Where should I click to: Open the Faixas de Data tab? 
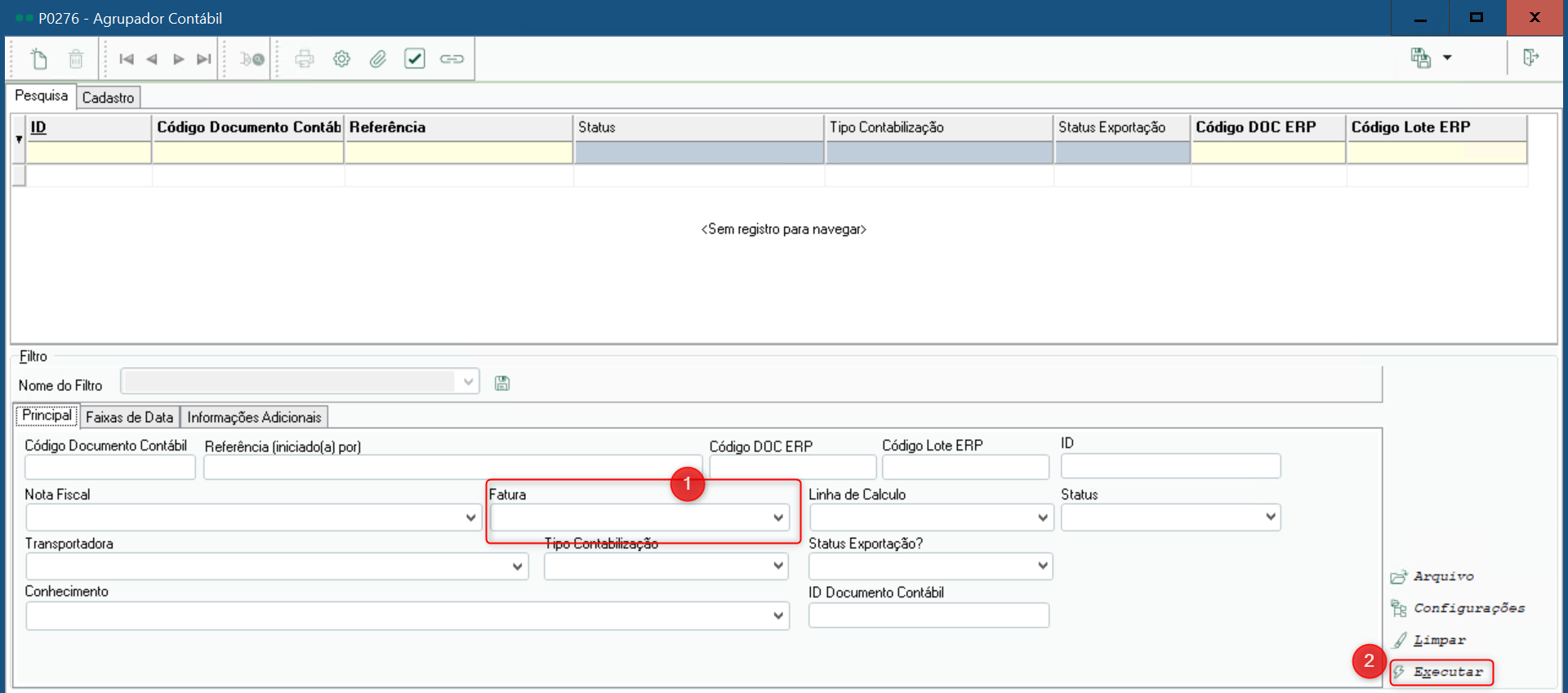click(129, 417)
